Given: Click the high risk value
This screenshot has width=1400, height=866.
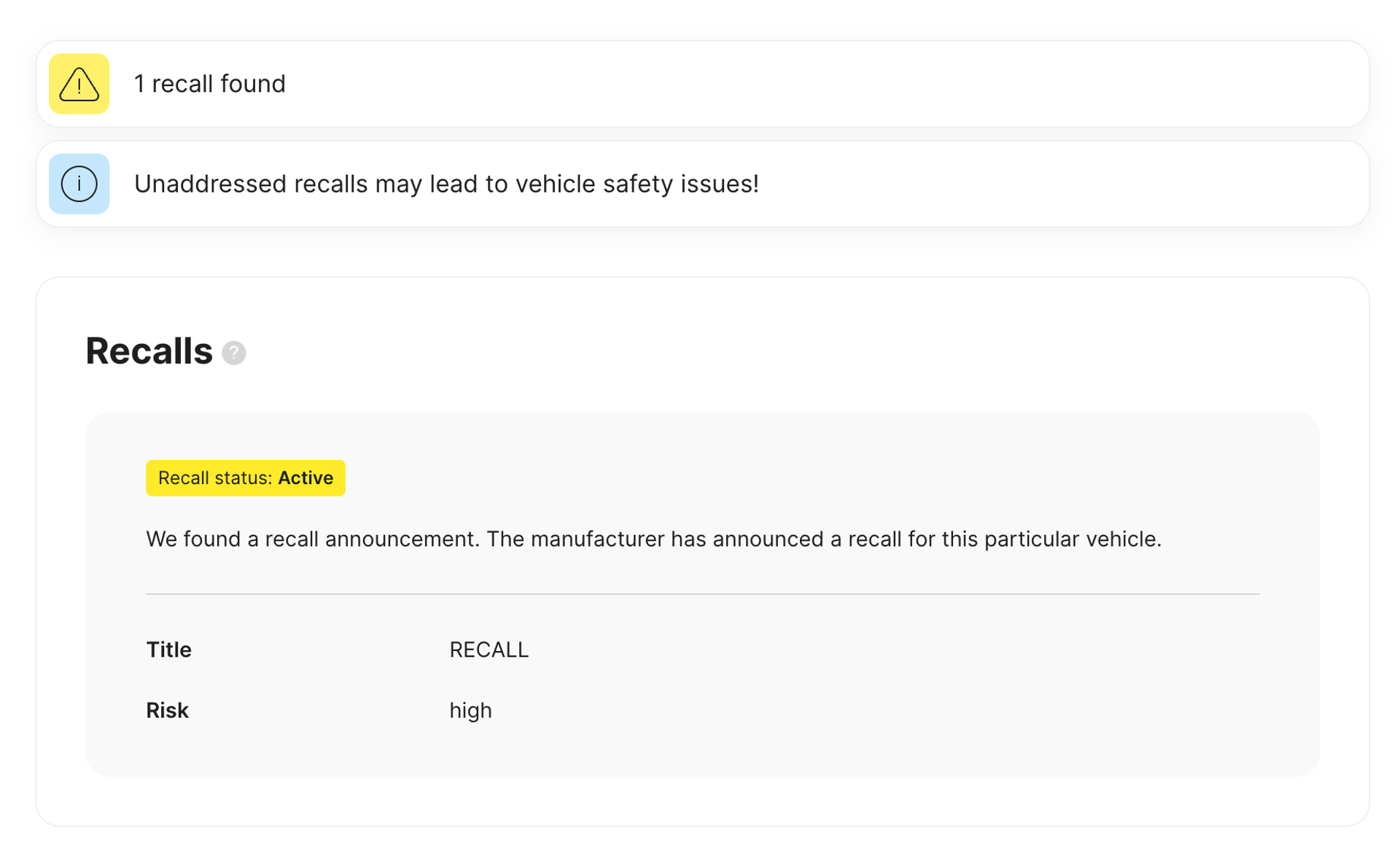Looking at the screenshot, I should [470, 710].
